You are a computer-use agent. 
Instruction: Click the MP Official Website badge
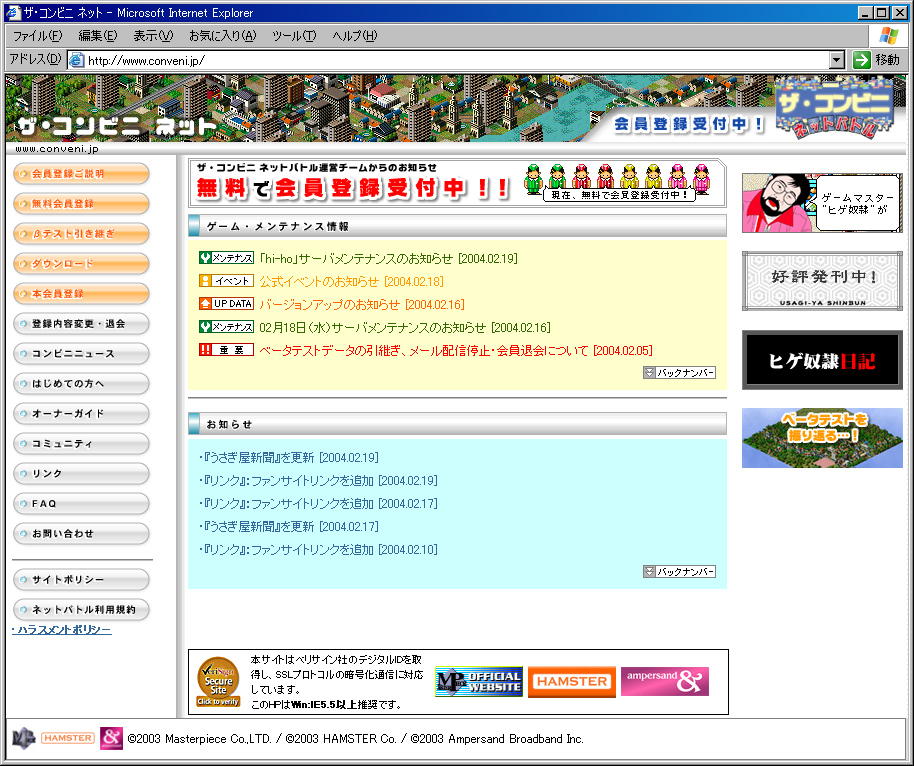click(479, 682)
